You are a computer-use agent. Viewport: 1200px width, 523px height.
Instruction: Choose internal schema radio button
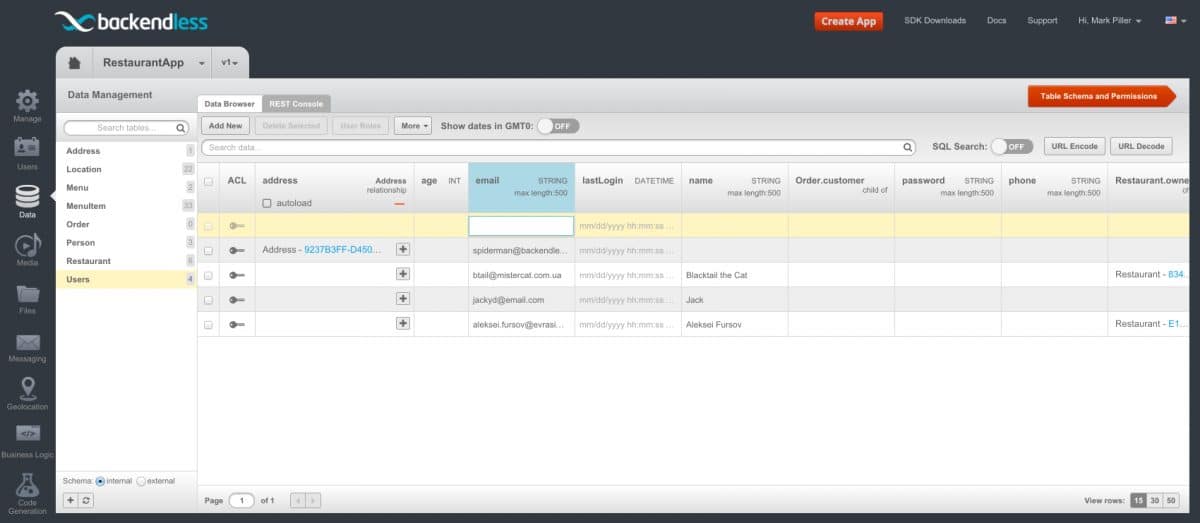click(x=100, y=481)
